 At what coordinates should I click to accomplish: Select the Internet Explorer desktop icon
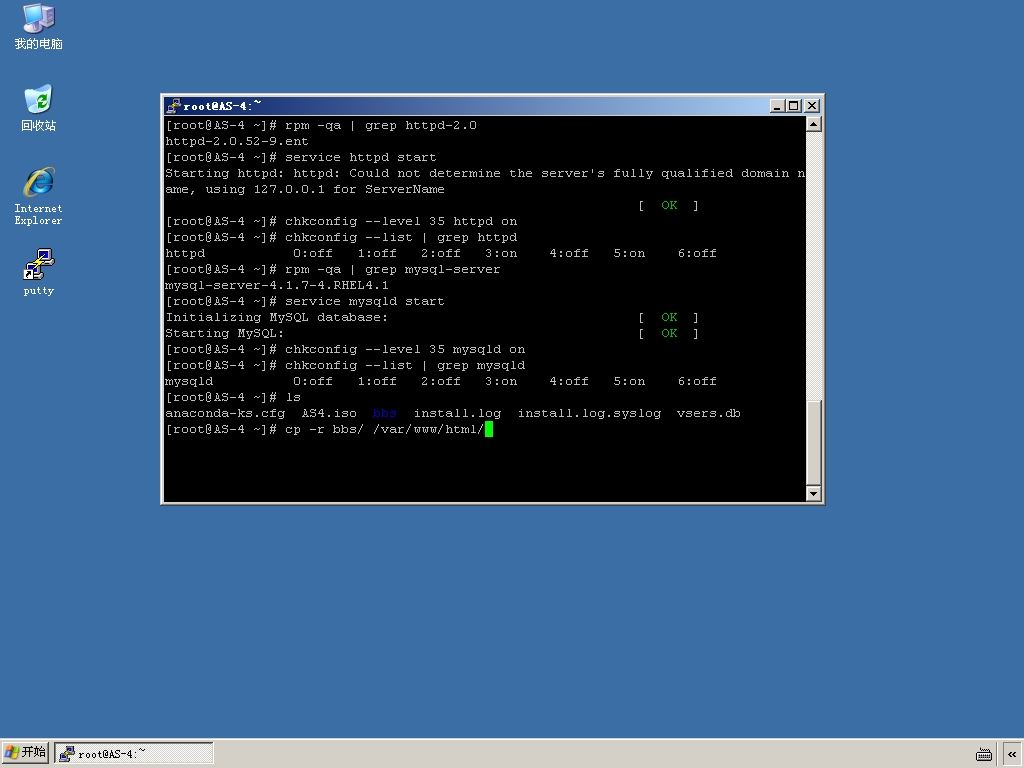pos(39,196)
